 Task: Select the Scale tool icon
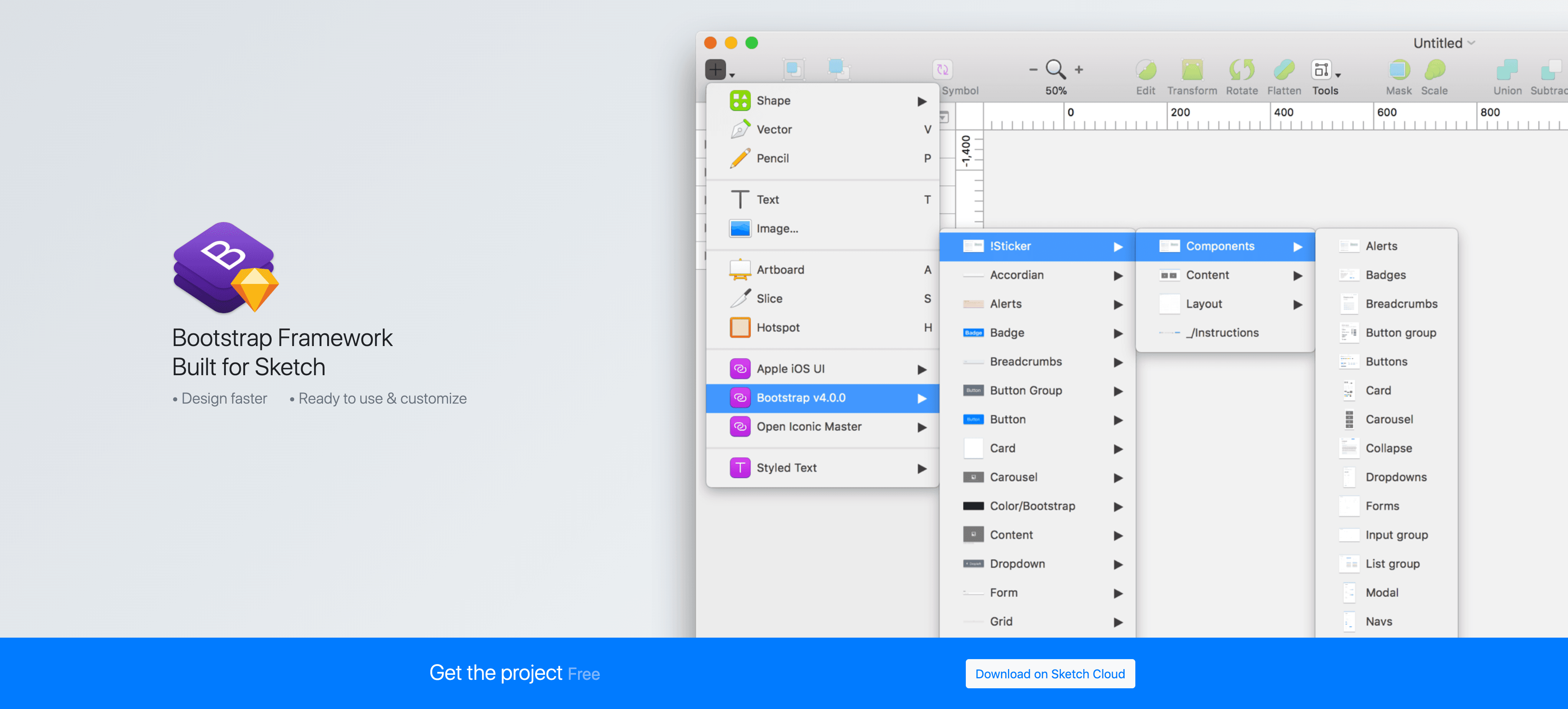1434,70
